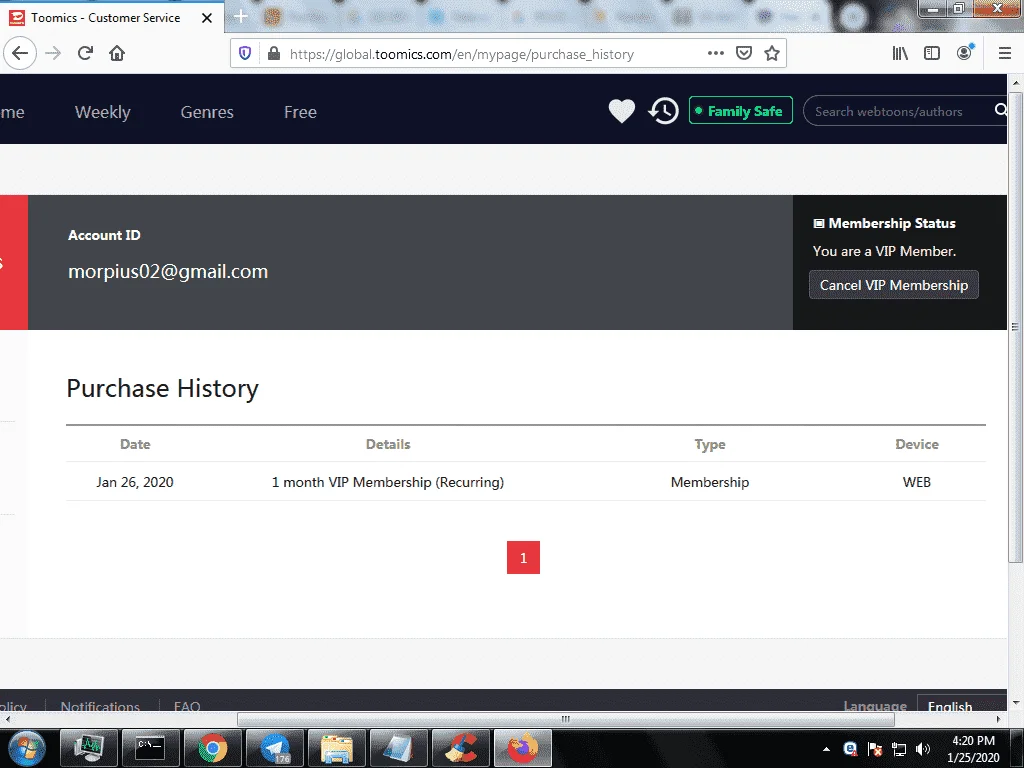The image size is (1024, 768).
Task: Open the Firefox hamburger menu
Action: [1005, 54]
